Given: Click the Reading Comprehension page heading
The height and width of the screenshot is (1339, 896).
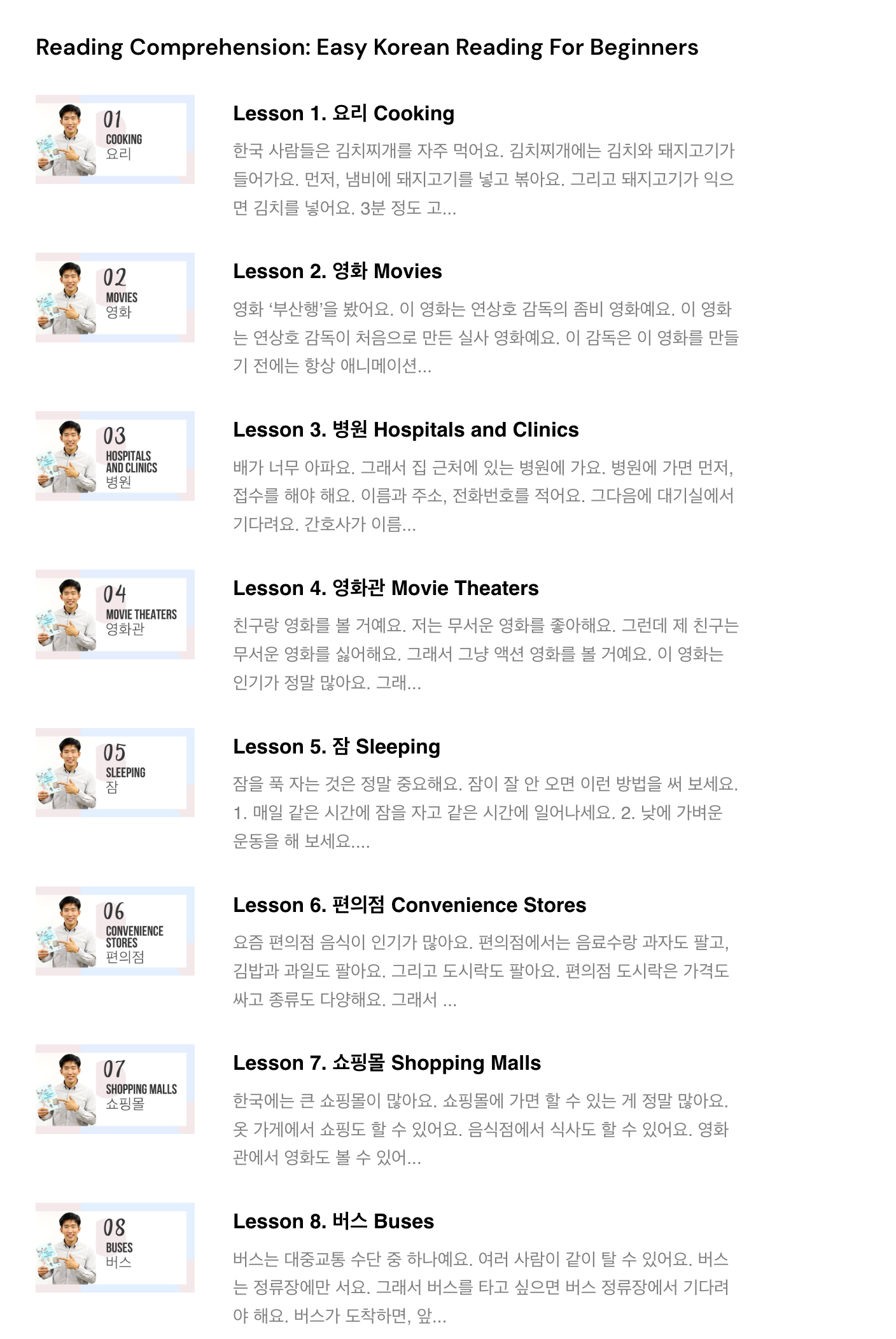Looking at the screenshot, I should [367, 48].
